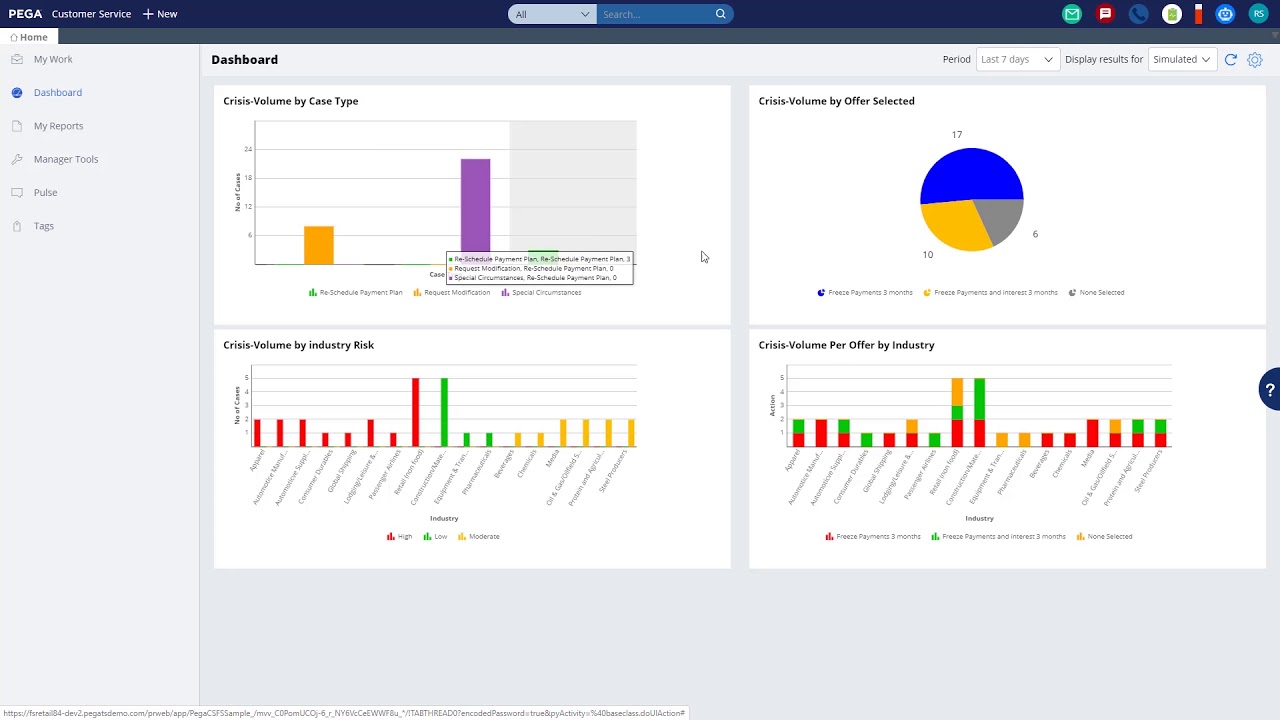Open the Simulated display results dropdown
1280x720 pixels.
coord(1182,59)
